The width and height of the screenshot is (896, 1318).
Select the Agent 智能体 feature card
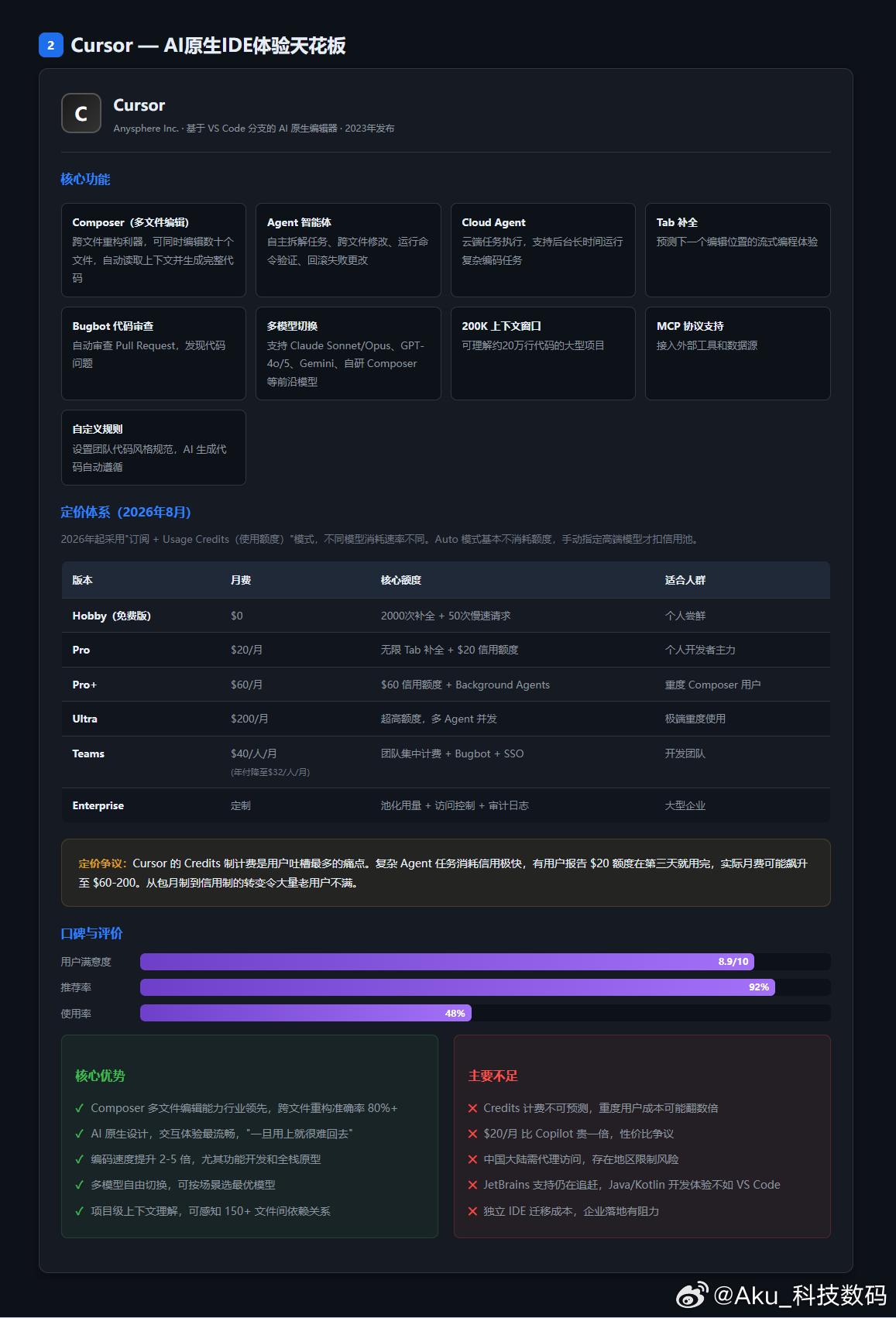point(348,250)
